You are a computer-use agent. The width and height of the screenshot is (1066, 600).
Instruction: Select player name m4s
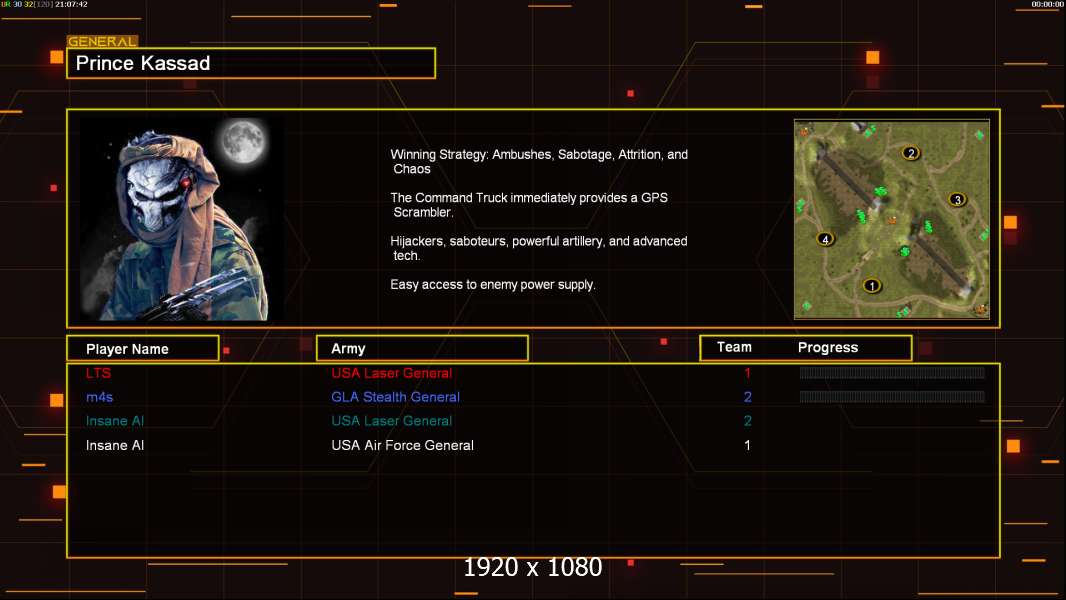tap(99, 397)
